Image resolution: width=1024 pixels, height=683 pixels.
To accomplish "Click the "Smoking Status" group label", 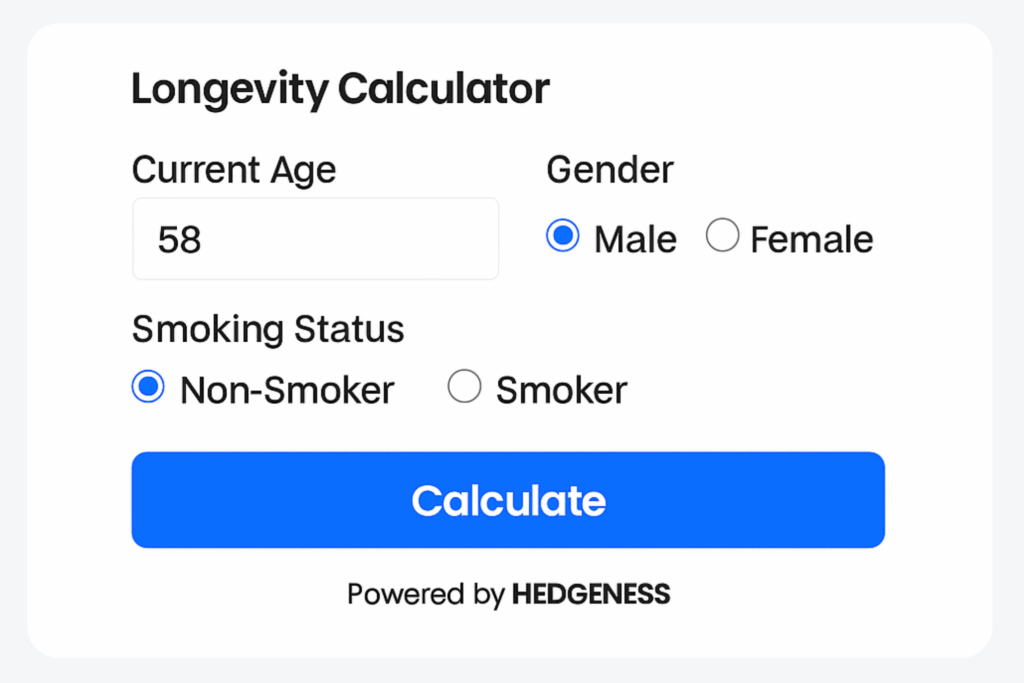I will (268, 329).
